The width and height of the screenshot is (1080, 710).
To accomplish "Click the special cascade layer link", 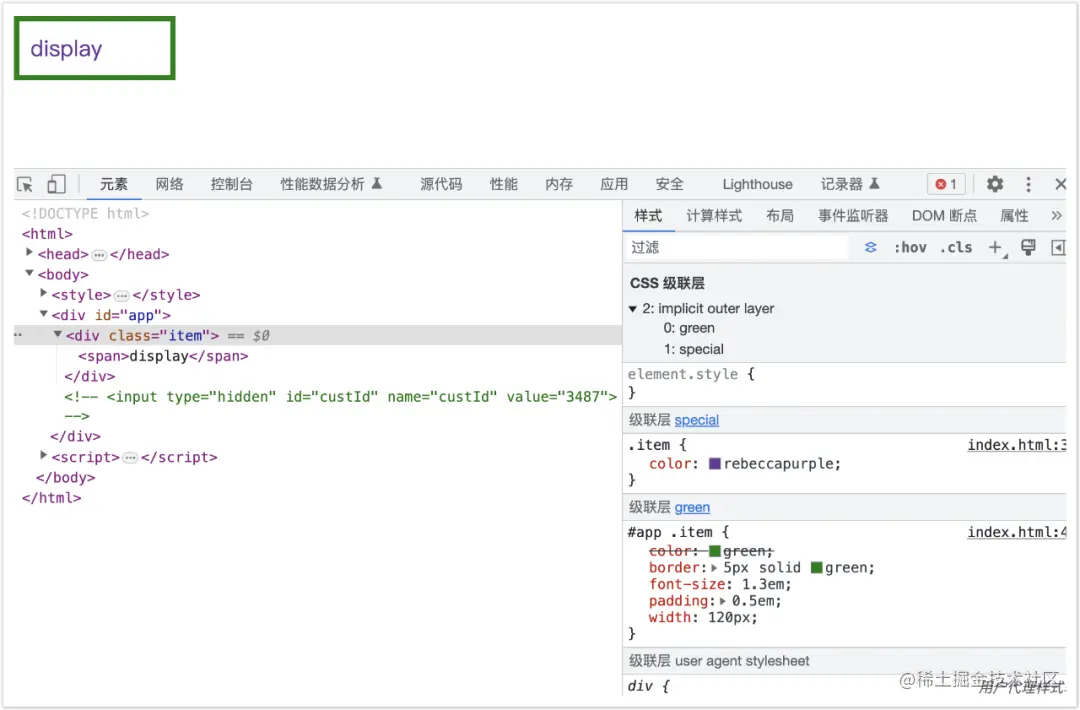I will click(x=697, y=419).
